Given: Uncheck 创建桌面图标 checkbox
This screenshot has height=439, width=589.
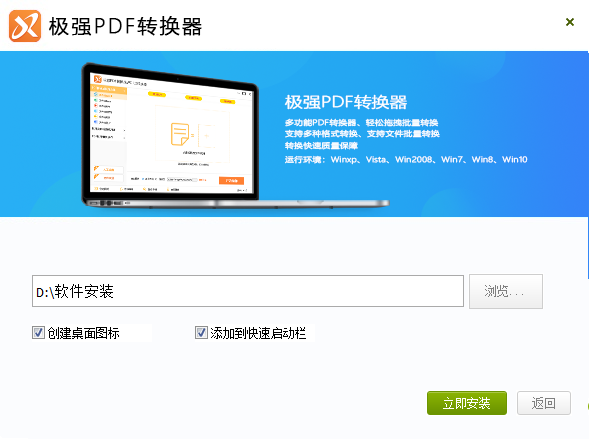Looking at the screenshot, I should click(x=38, y=332).
